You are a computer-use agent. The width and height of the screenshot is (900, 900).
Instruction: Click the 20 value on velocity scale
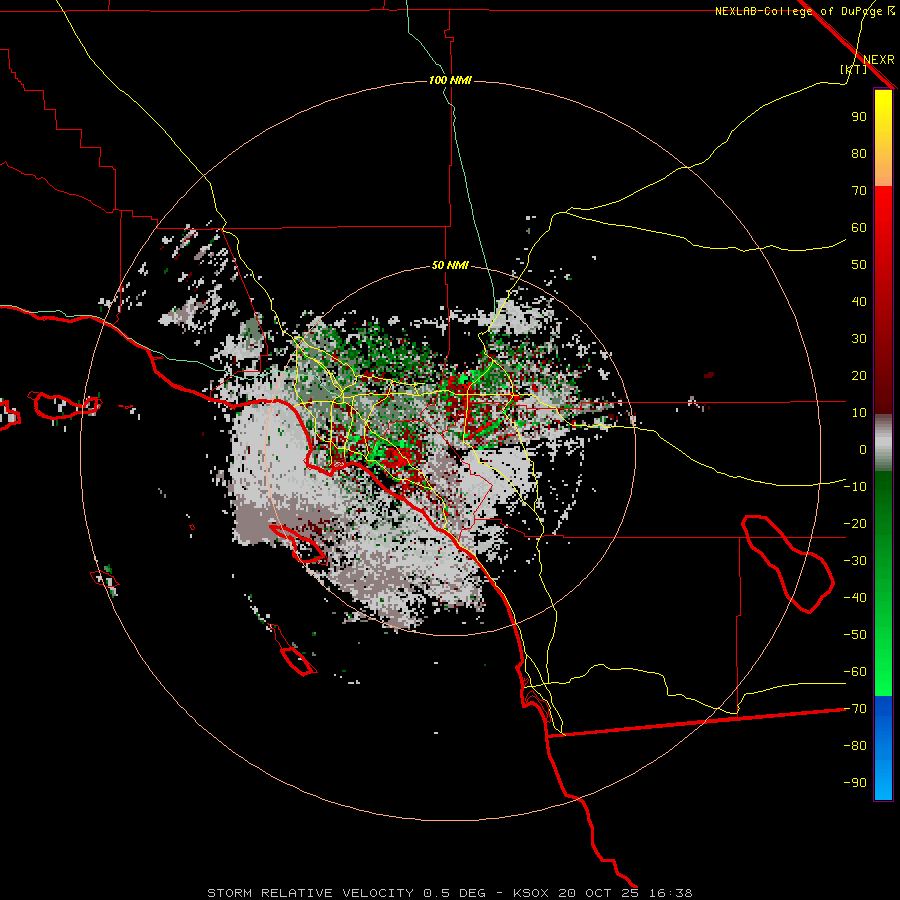[859, 375]
